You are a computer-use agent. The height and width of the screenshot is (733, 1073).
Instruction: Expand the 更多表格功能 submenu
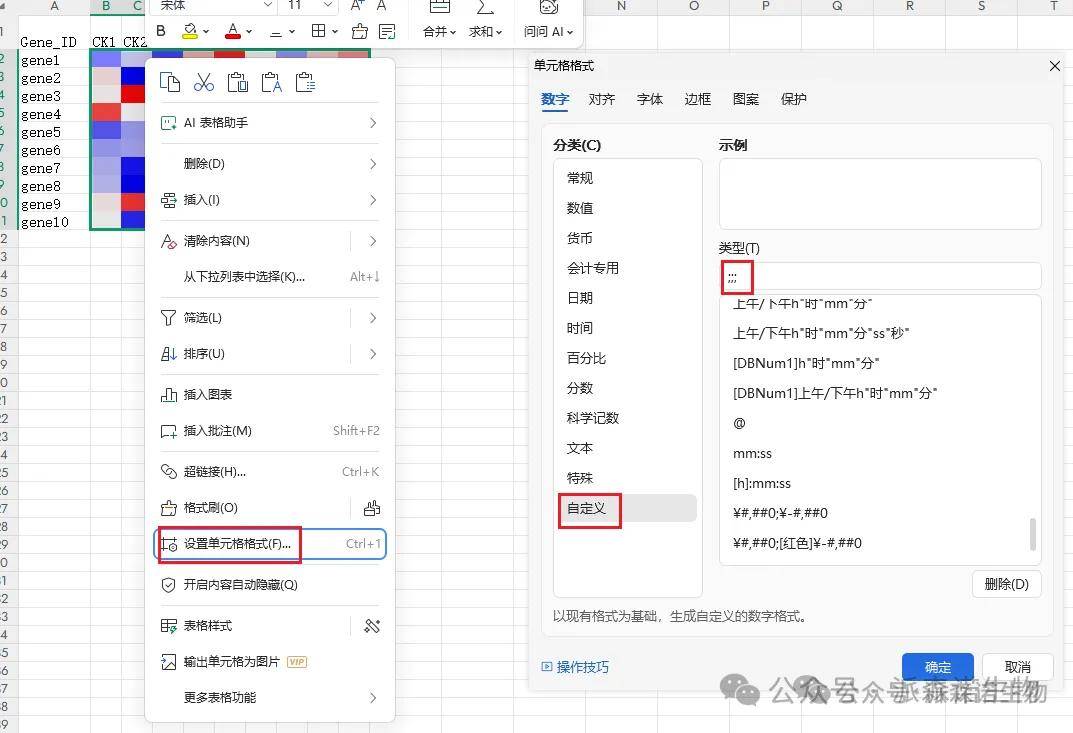point(372,698)
